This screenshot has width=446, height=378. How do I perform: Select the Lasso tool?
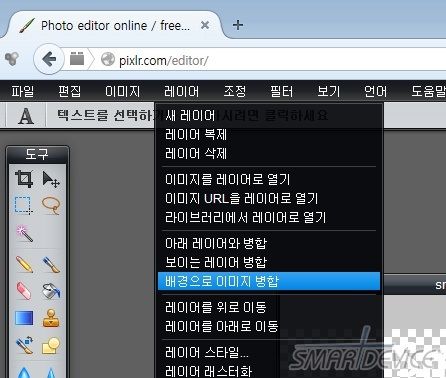click(x=51, y=205)
